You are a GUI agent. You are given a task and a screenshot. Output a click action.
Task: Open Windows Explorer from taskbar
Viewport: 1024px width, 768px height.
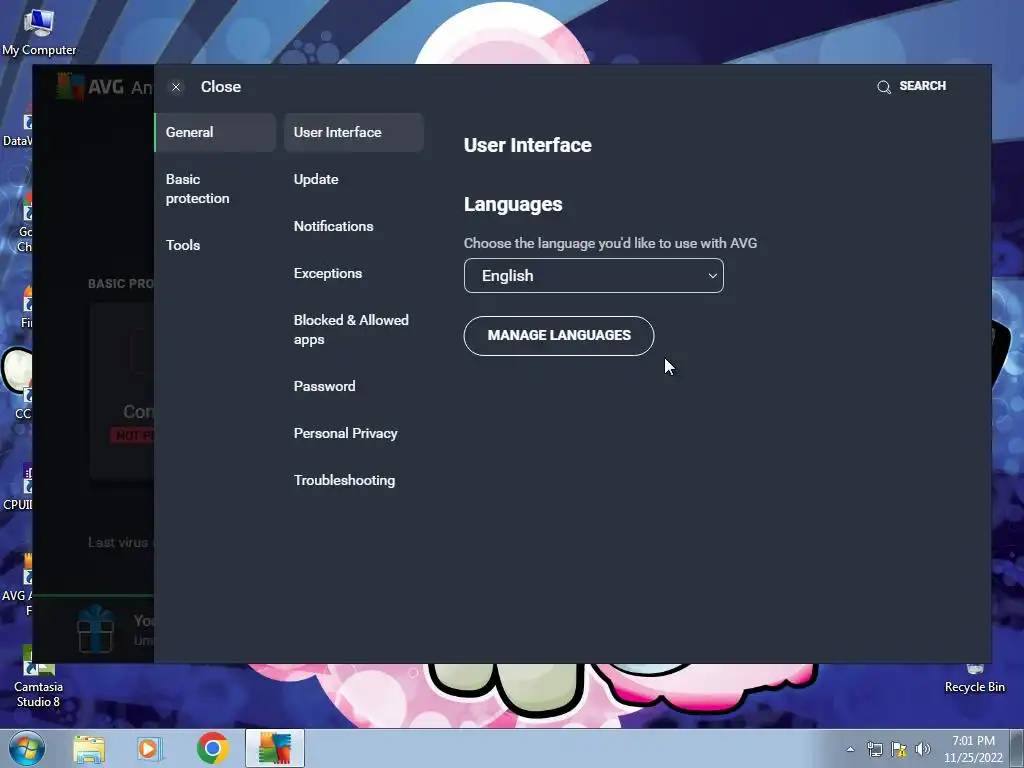89,748
